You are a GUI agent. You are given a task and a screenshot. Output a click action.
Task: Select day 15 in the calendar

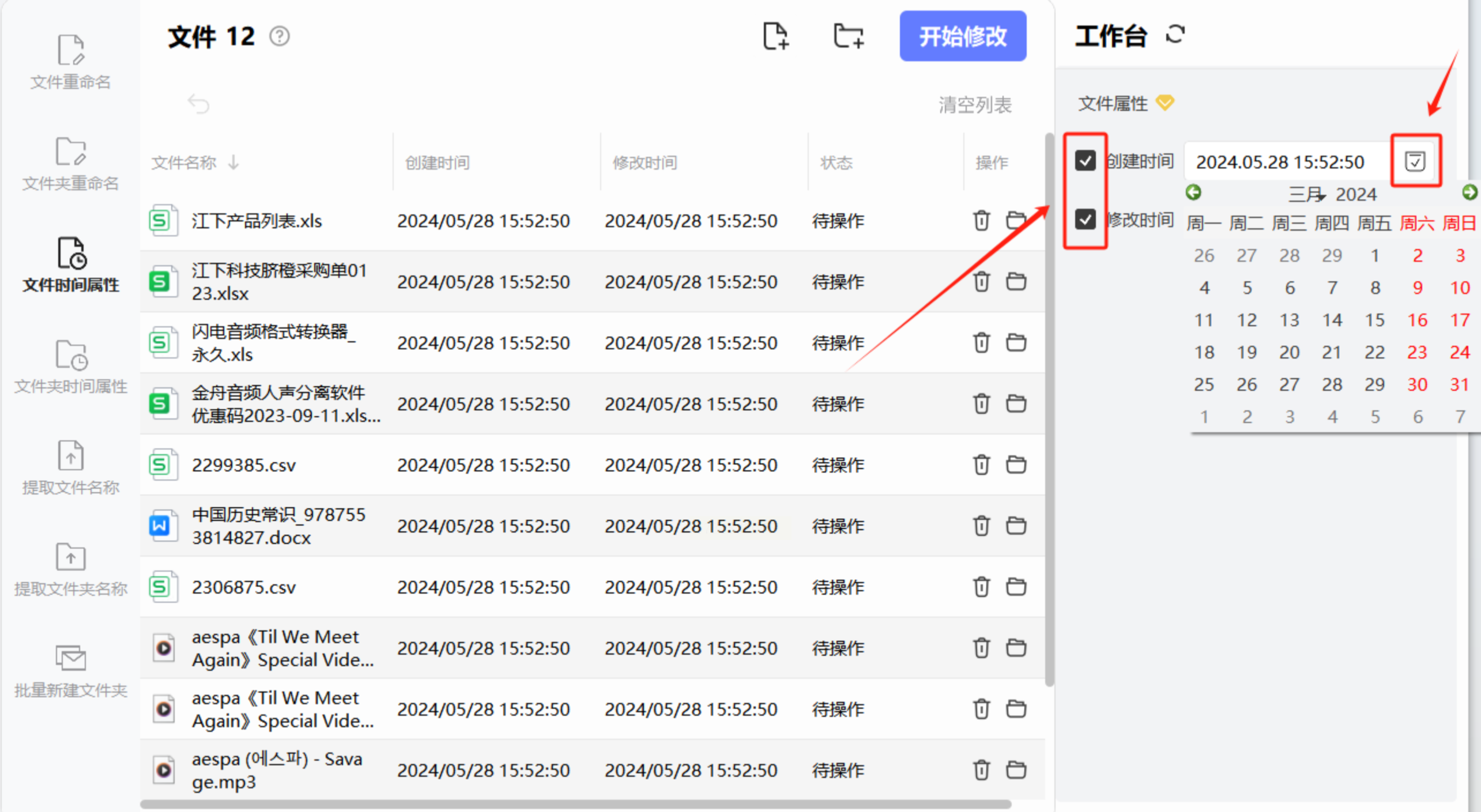tap(1375, 320)
